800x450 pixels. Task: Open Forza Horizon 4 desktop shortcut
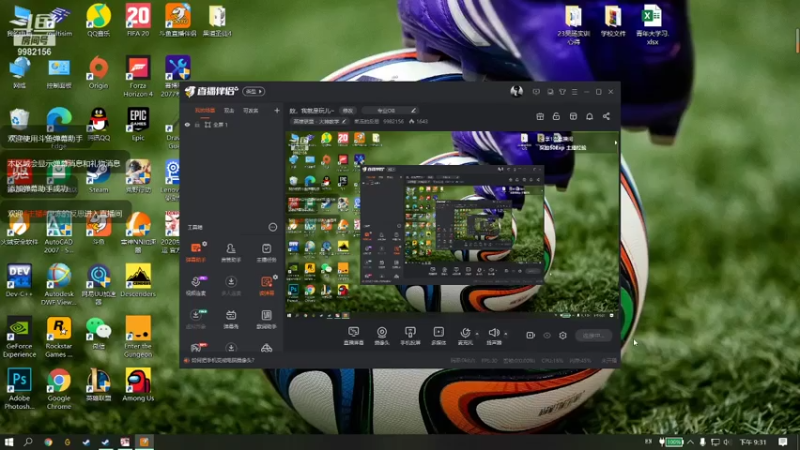tap(138, 77)
